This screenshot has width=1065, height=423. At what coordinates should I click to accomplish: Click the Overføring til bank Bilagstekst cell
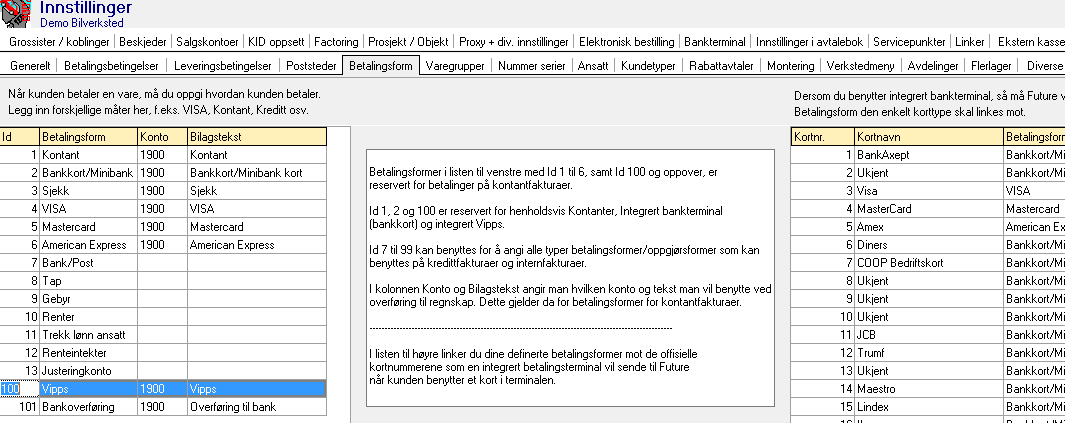click(x=257, y=407)
